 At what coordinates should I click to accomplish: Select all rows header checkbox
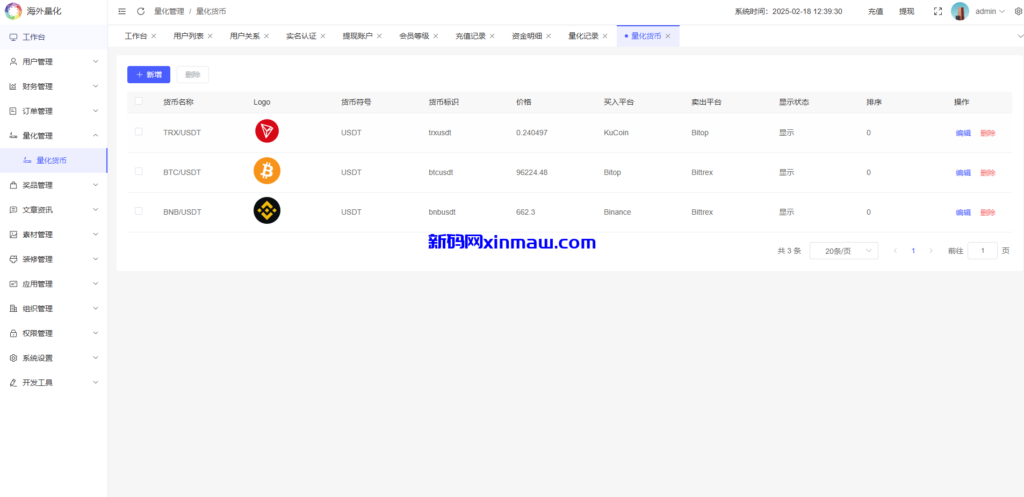(x=138, y=101)
